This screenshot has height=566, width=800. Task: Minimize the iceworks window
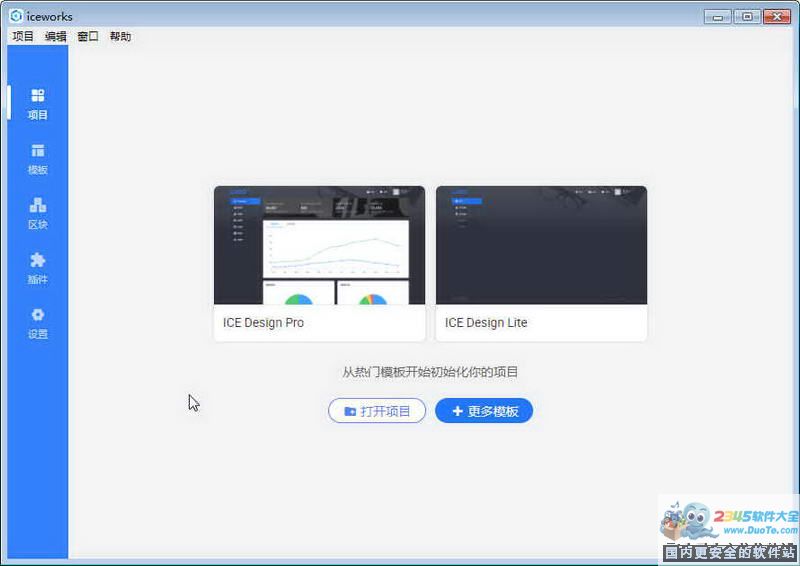coord(718,17)
